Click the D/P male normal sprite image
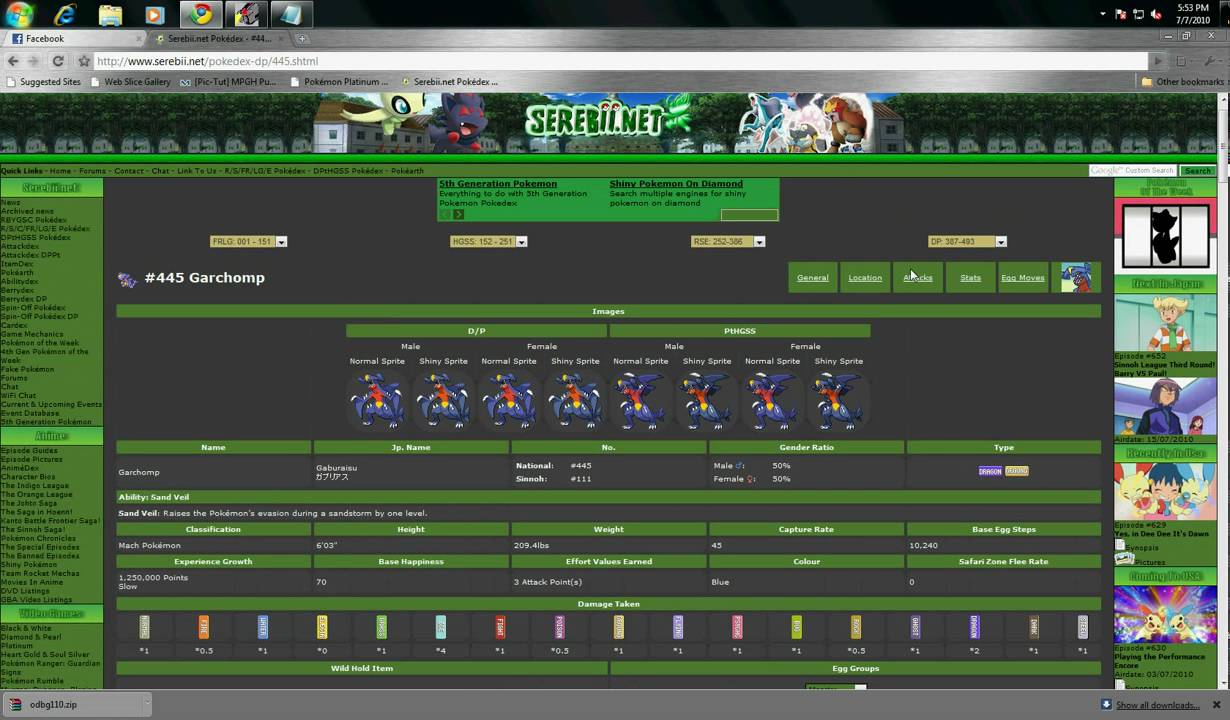The width and height of the screenshot is (1230, 720). 377,400
